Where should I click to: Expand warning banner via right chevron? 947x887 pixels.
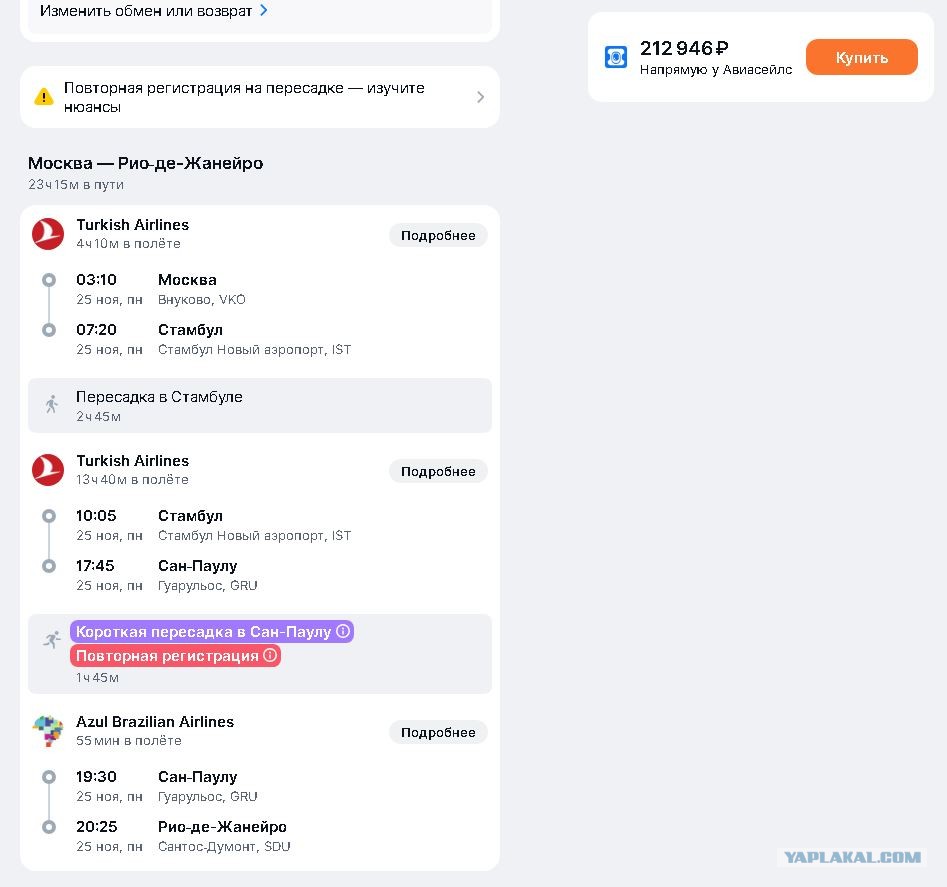pos(481,97)
